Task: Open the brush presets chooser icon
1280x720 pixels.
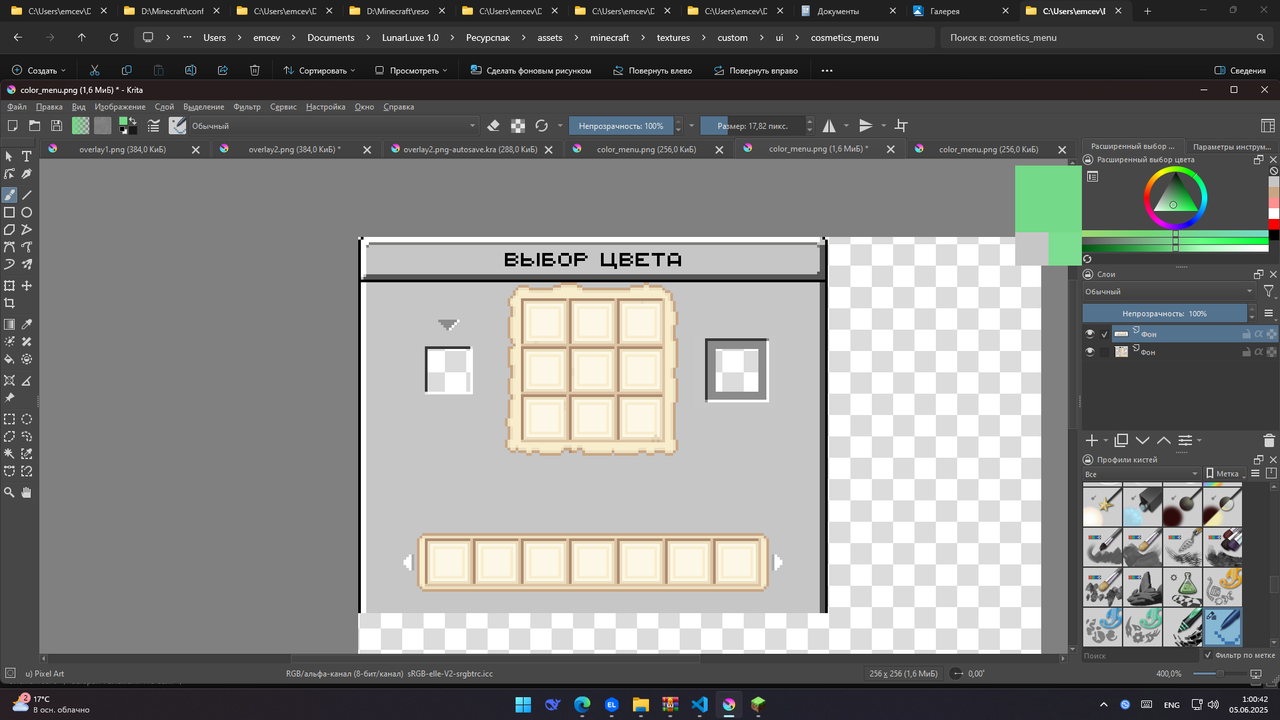Action: (177, 126)
